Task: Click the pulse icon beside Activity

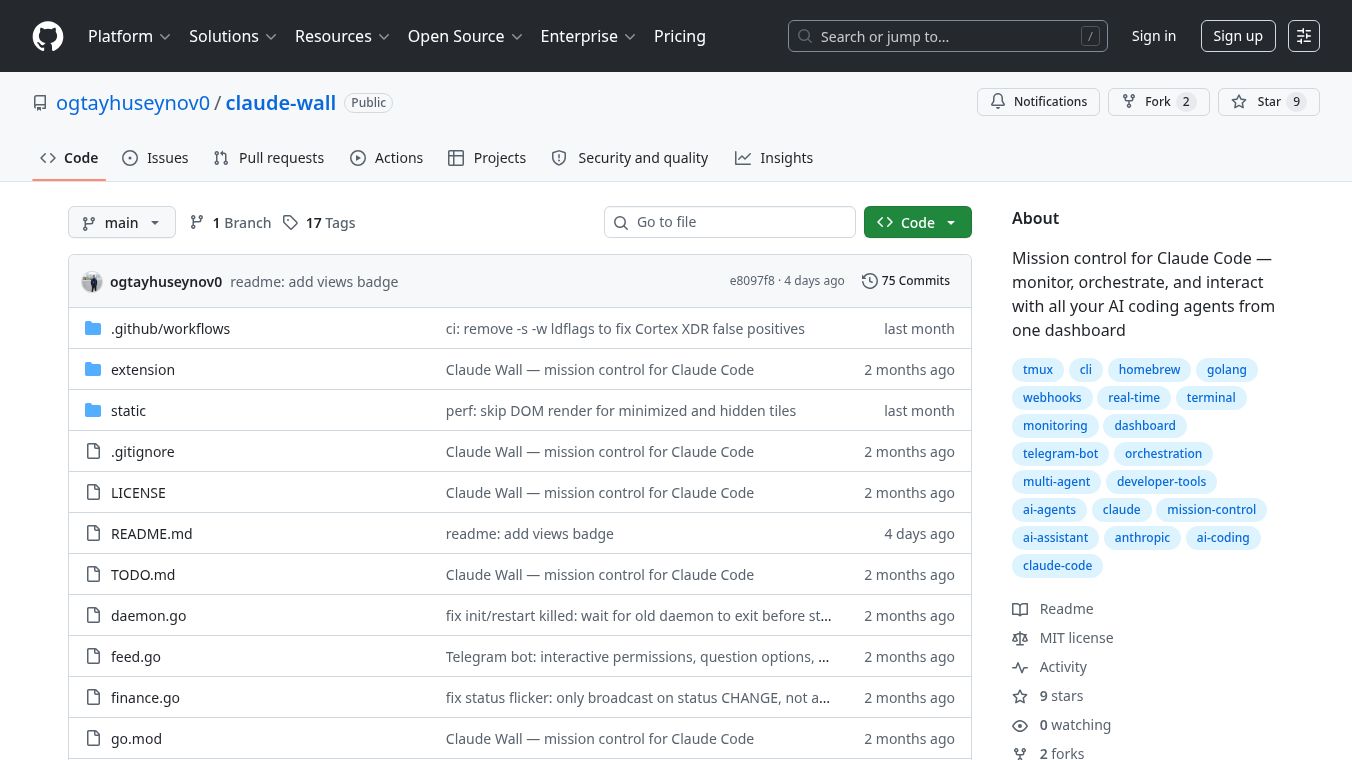Action: pos(1020,667)
